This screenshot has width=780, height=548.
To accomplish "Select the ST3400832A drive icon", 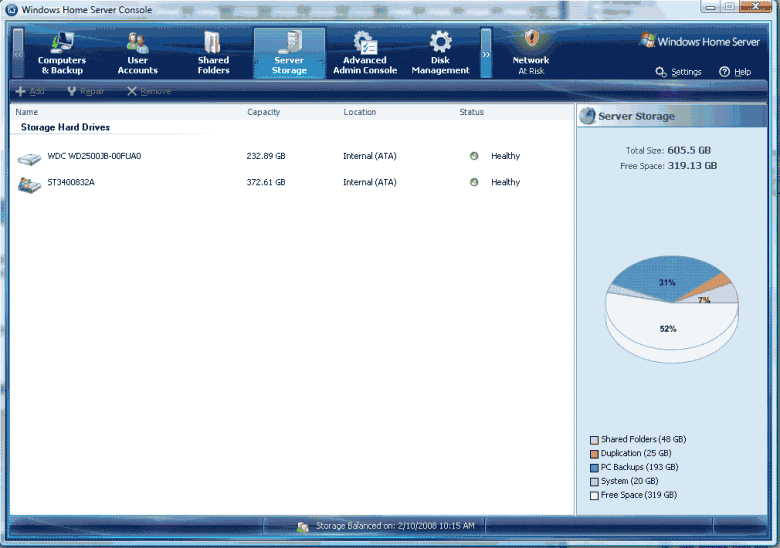I will (x=29, y=185).
